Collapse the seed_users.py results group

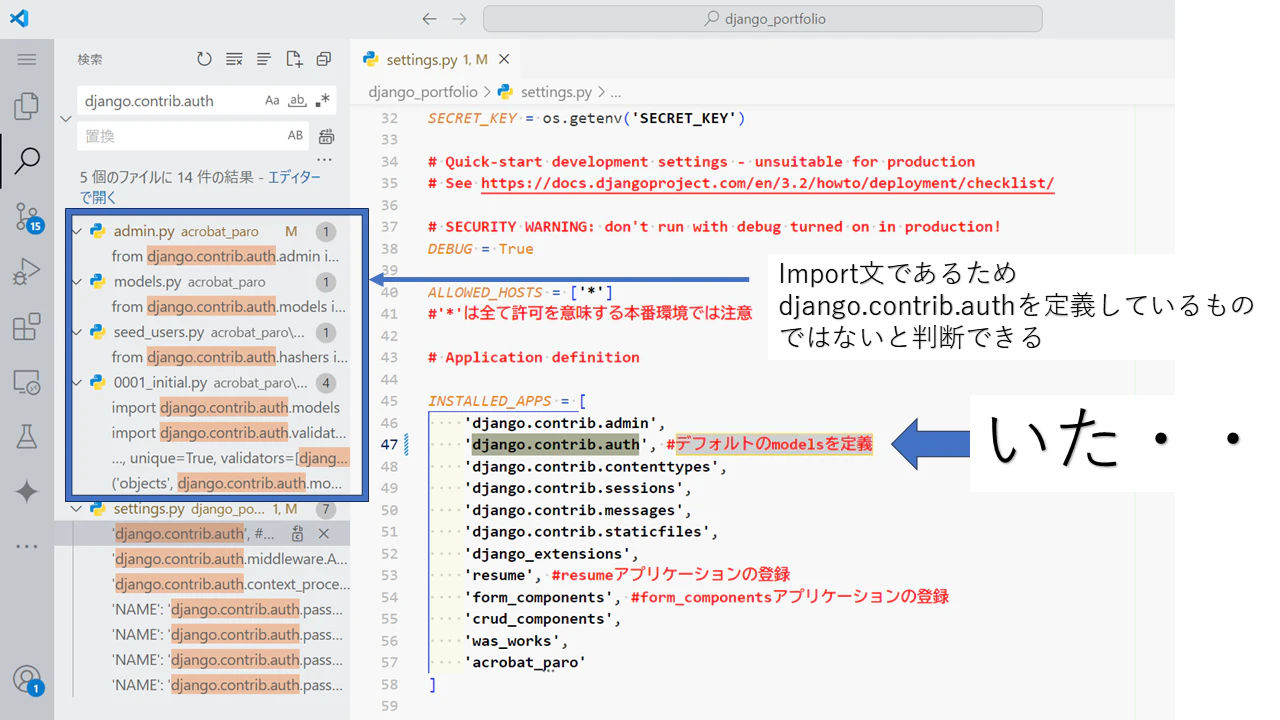pos(78,332)
